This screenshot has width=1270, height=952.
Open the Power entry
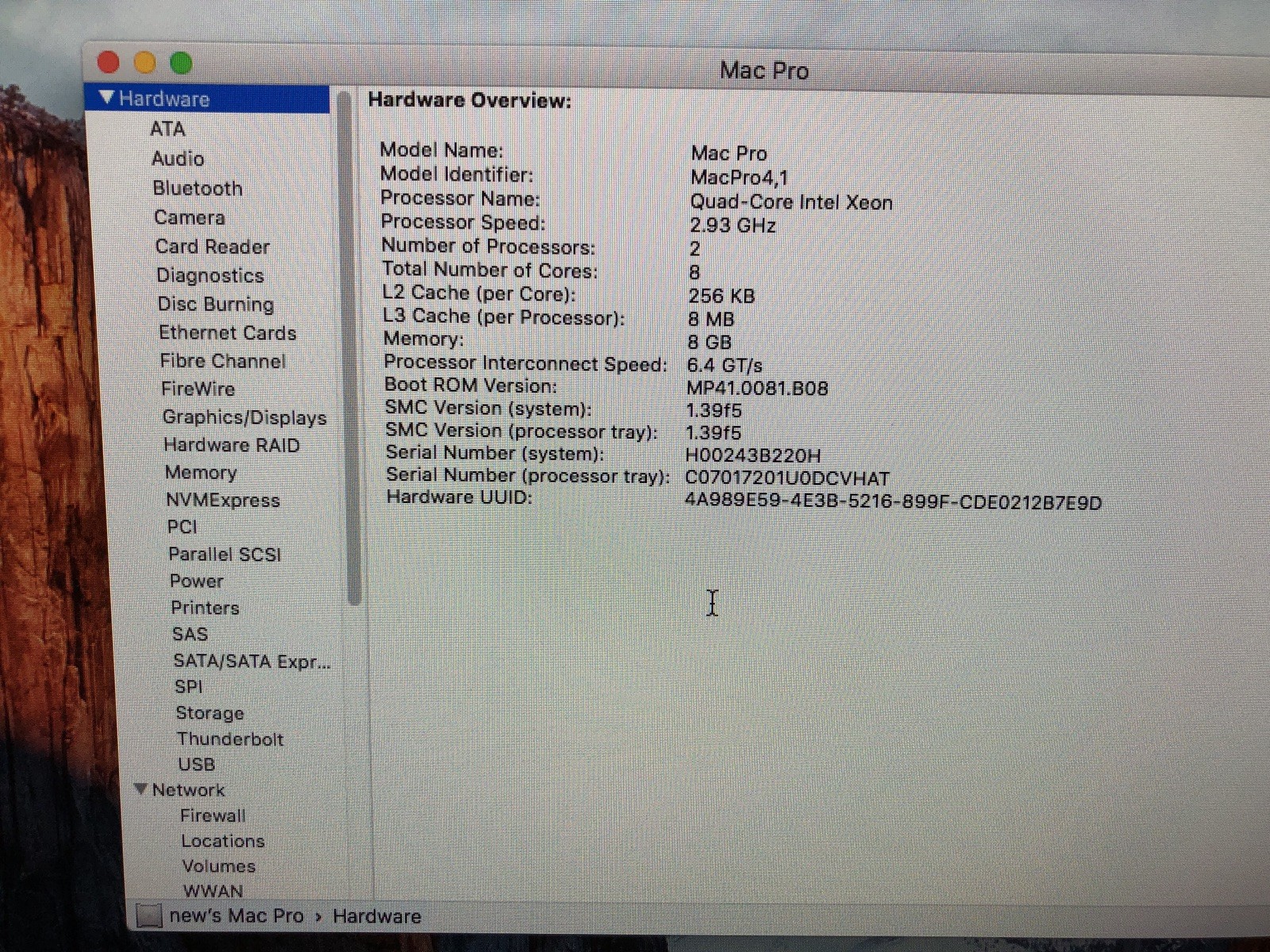click(197, 581)
